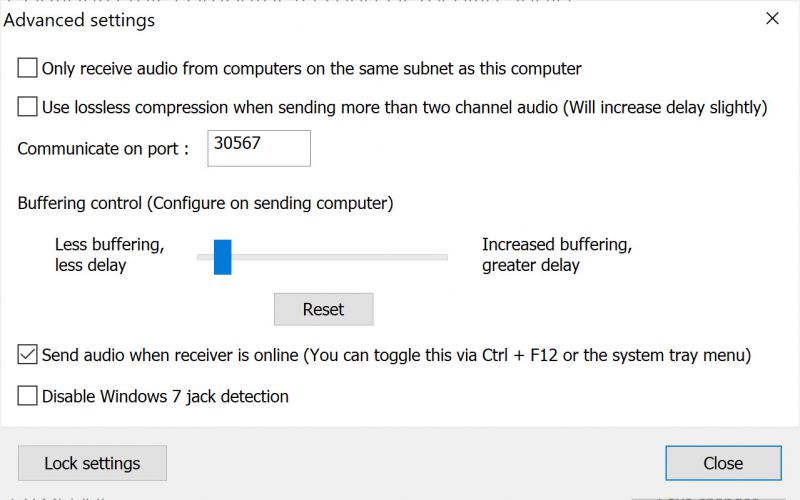Viewport: 800px width, 500px height.
Task: Click slider track left of the handle
Action: pos(204,257)
